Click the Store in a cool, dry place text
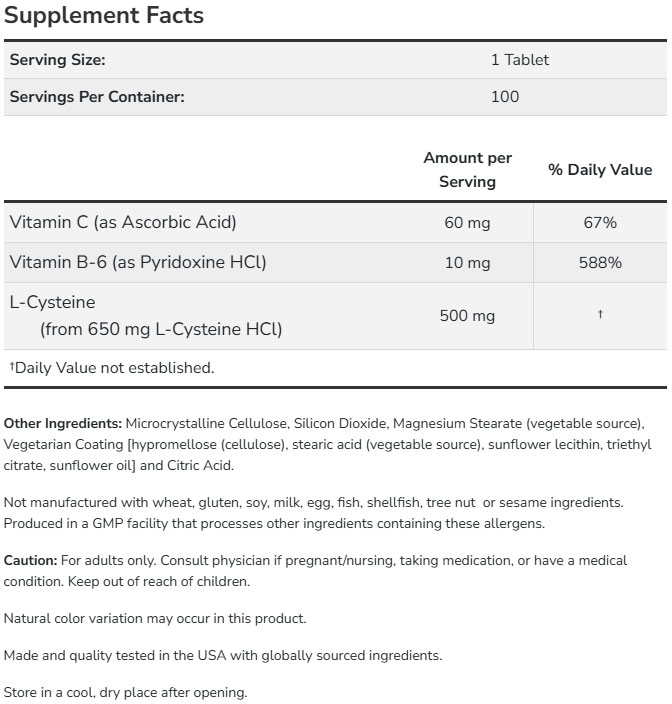The width and height of the screenshot is (672, 704). coord(125,692)
